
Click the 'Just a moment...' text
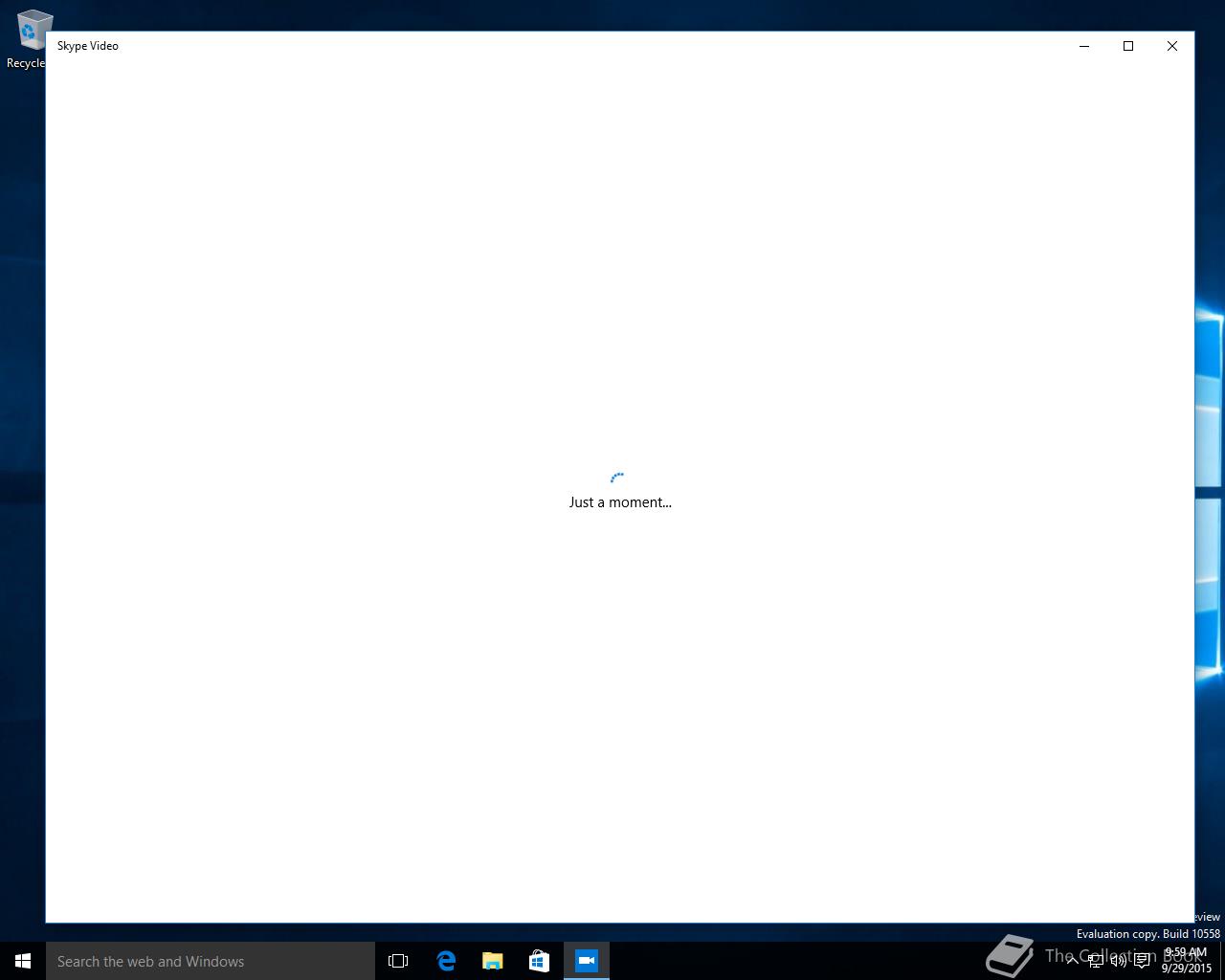coord(620,501)
